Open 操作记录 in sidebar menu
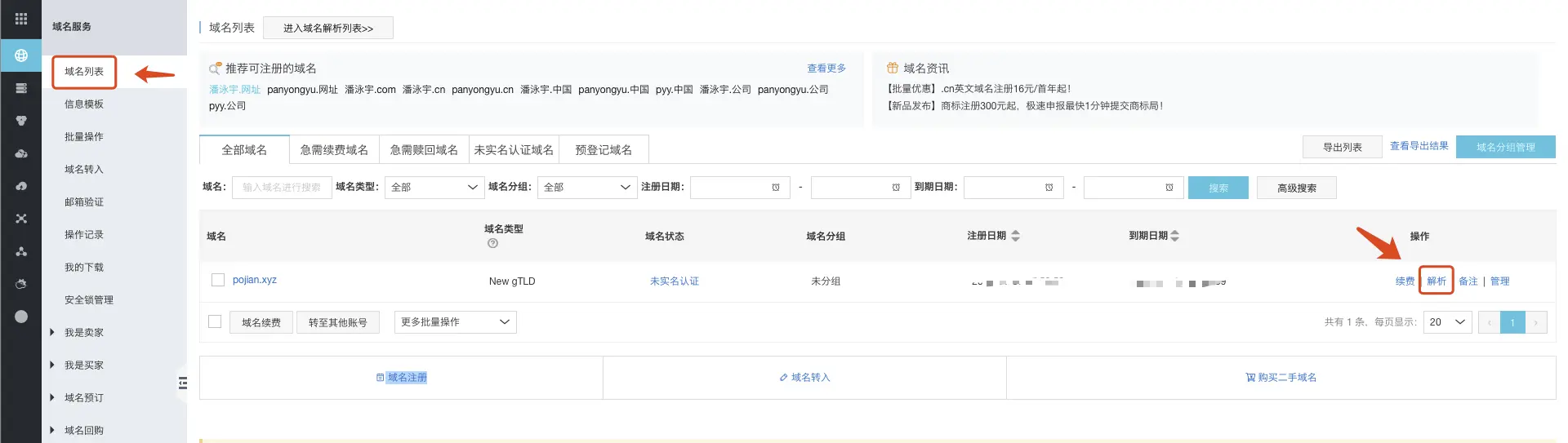The height and width of the screenshot is (443, 1568). (x=84, y=235)
